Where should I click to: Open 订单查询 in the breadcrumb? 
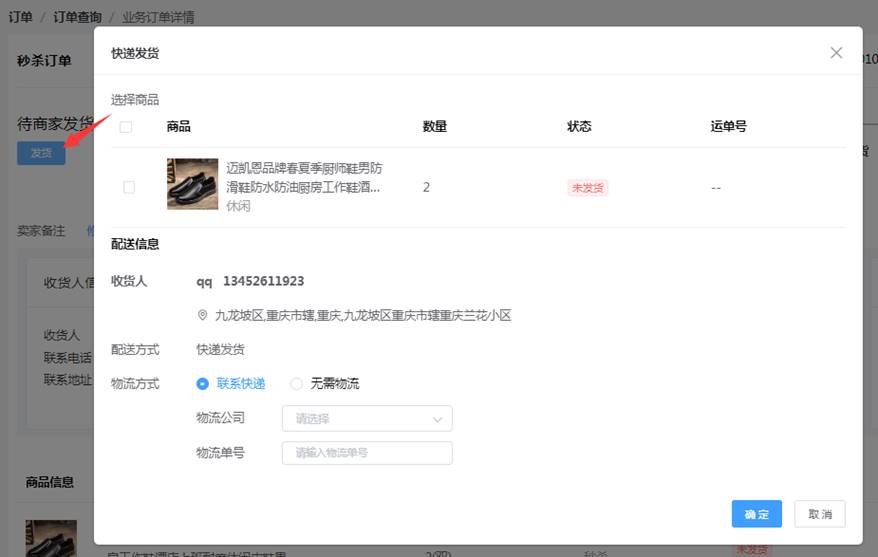pyautogui.click(x=77, y=17)
